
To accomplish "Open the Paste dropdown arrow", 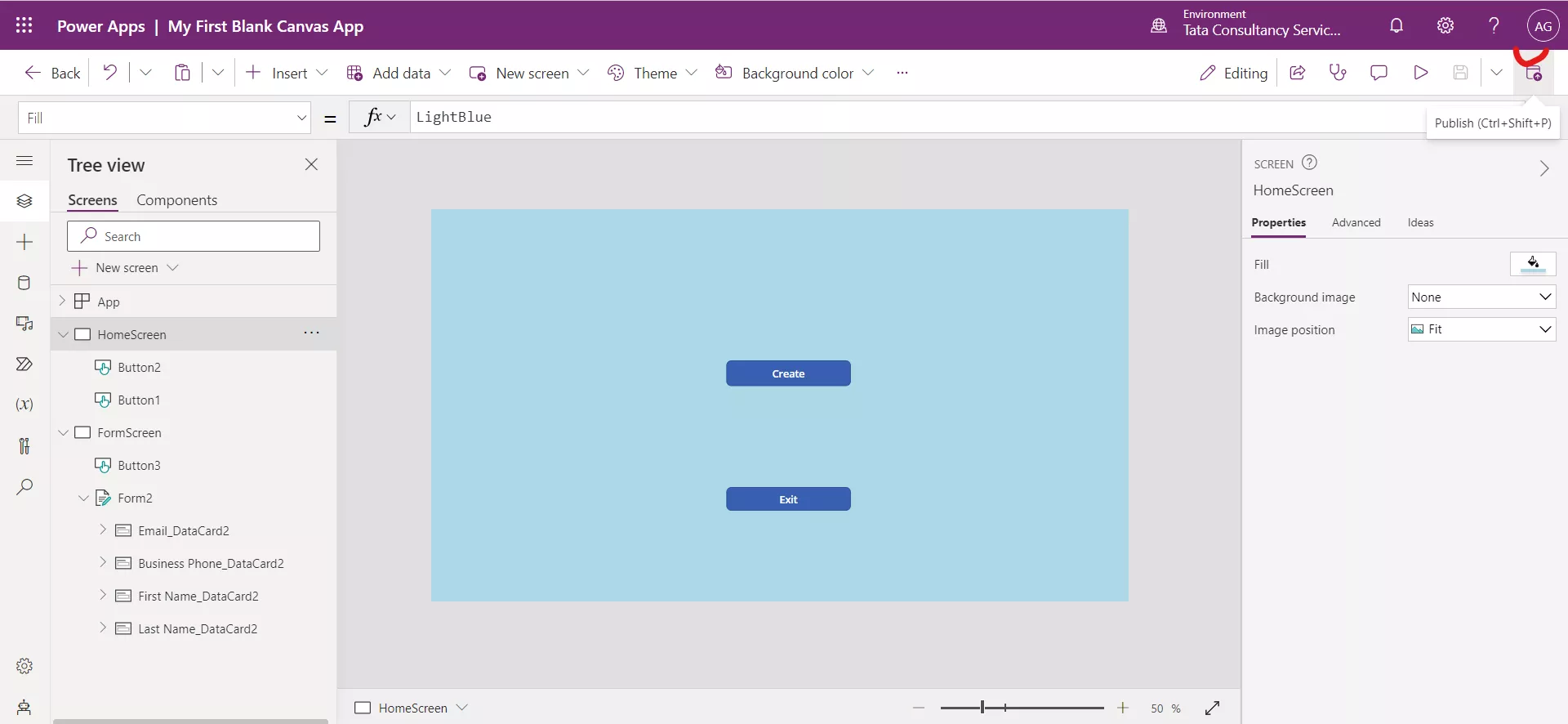I will (x=218, y=73).
